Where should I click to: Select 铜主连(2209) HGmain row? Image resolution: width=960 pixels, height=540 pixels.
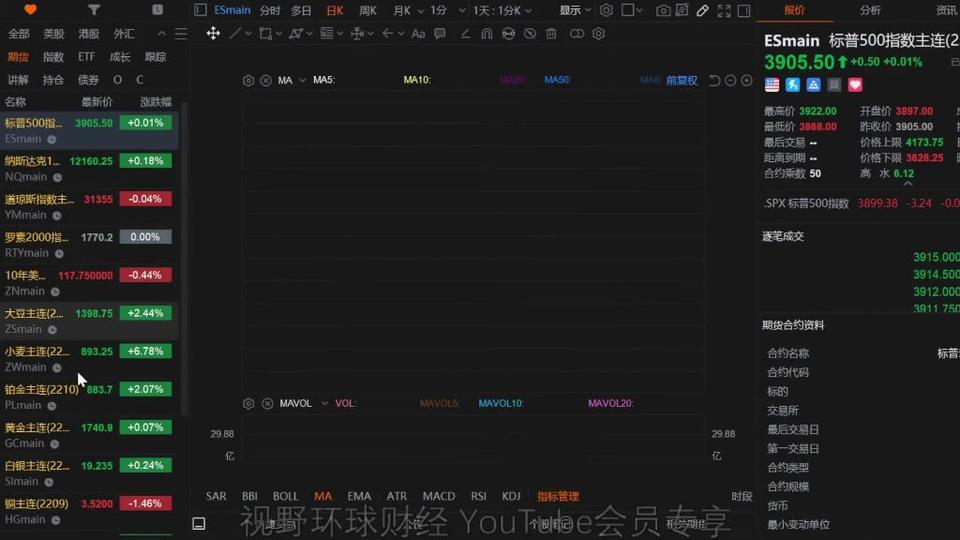coord(89,511)
